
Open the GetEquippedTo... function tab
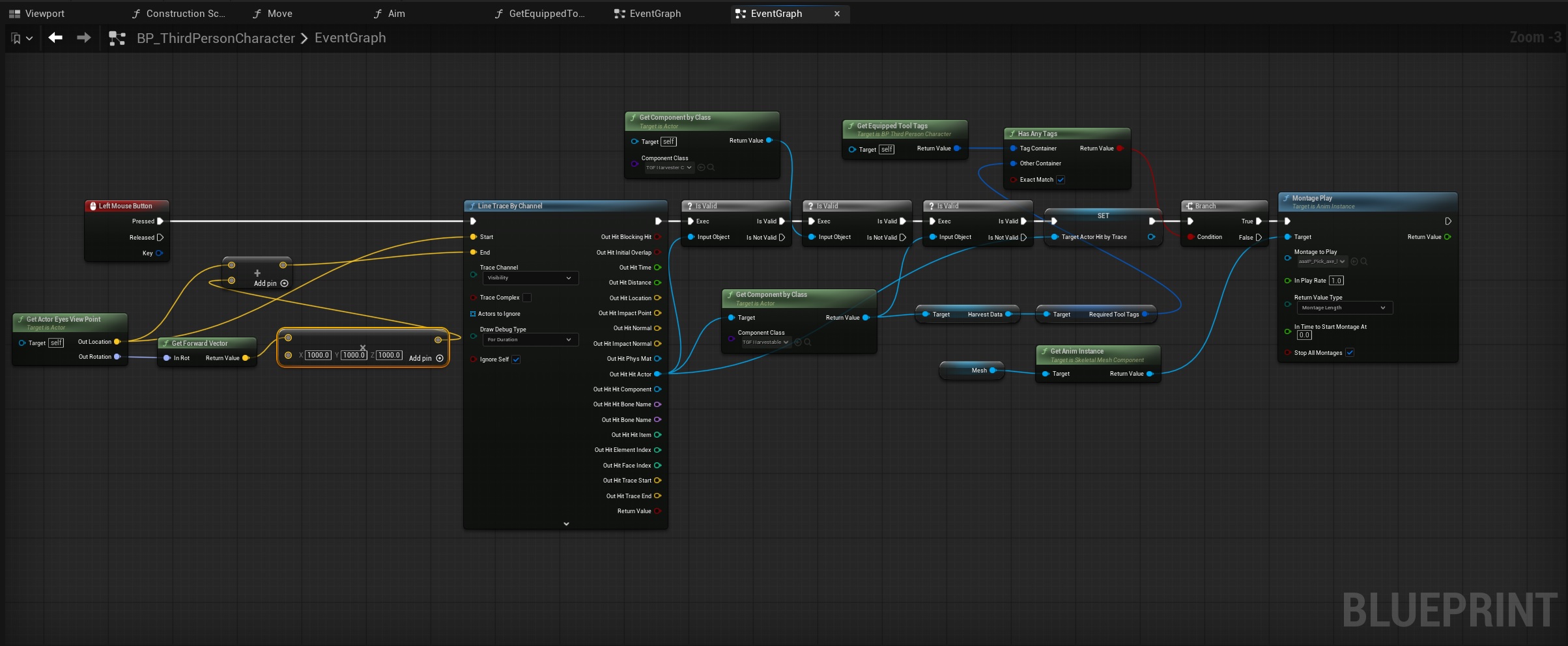click(x=540, y=14)
